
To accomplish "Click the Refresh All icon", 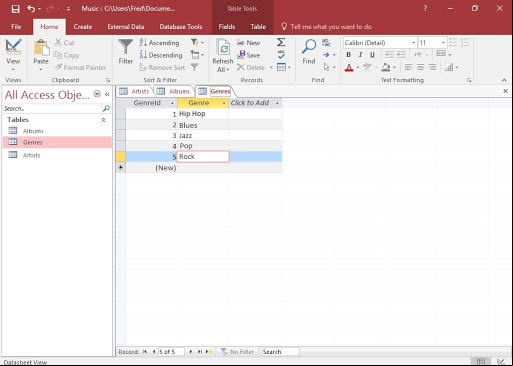I will pyautogui.click(x=223, y=48).
